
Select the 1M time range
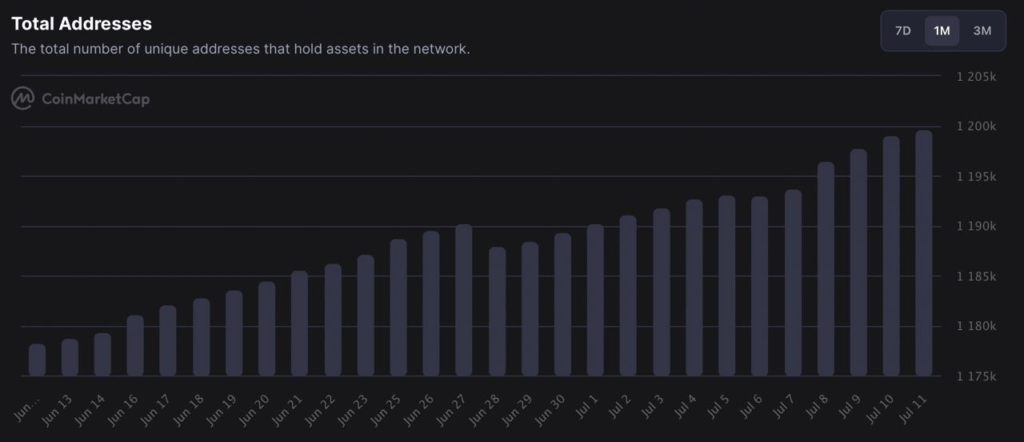[942, 31]
